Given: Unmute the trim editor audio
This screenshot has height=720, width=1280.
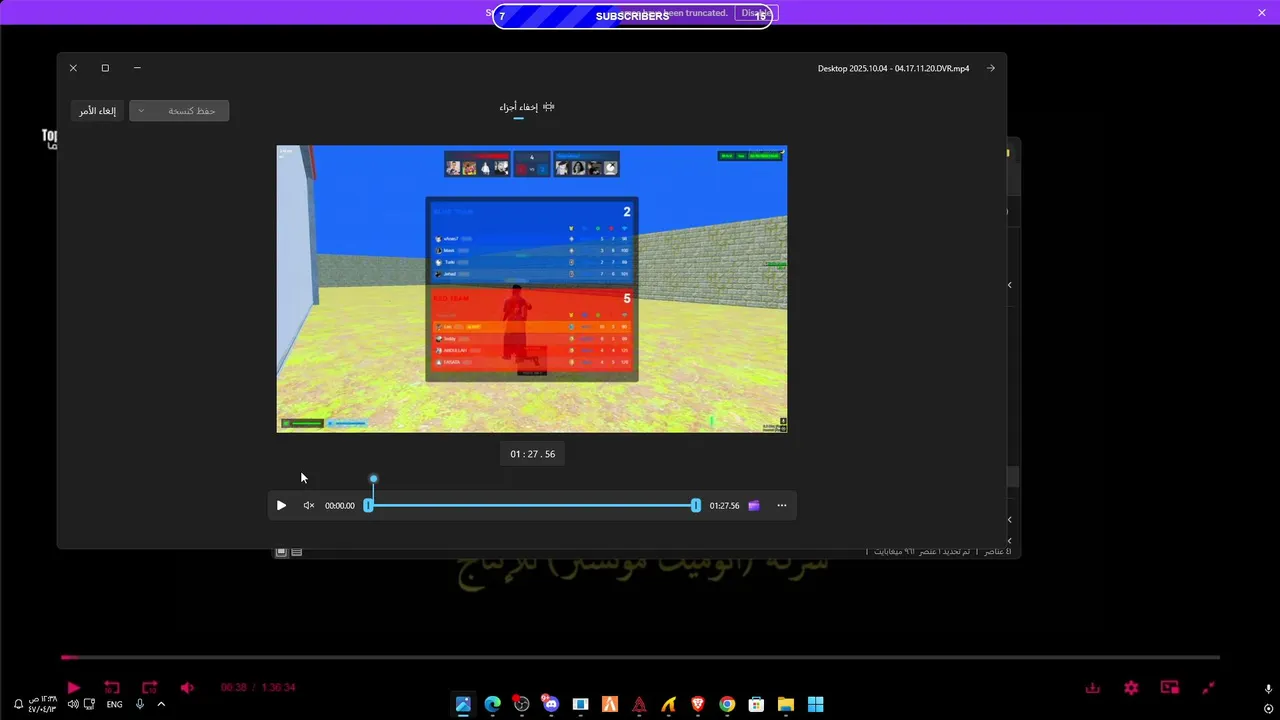Looking at the screenshot, I should coord(309,506).
